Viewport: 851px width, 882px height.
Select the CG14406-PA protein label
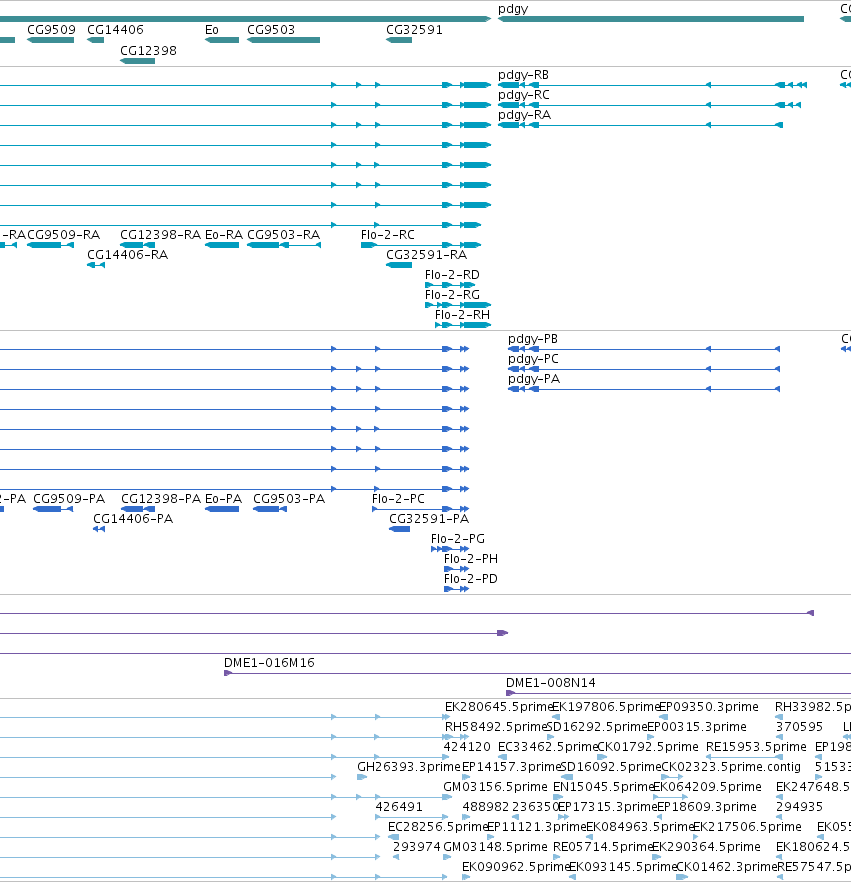click(133, 519)
